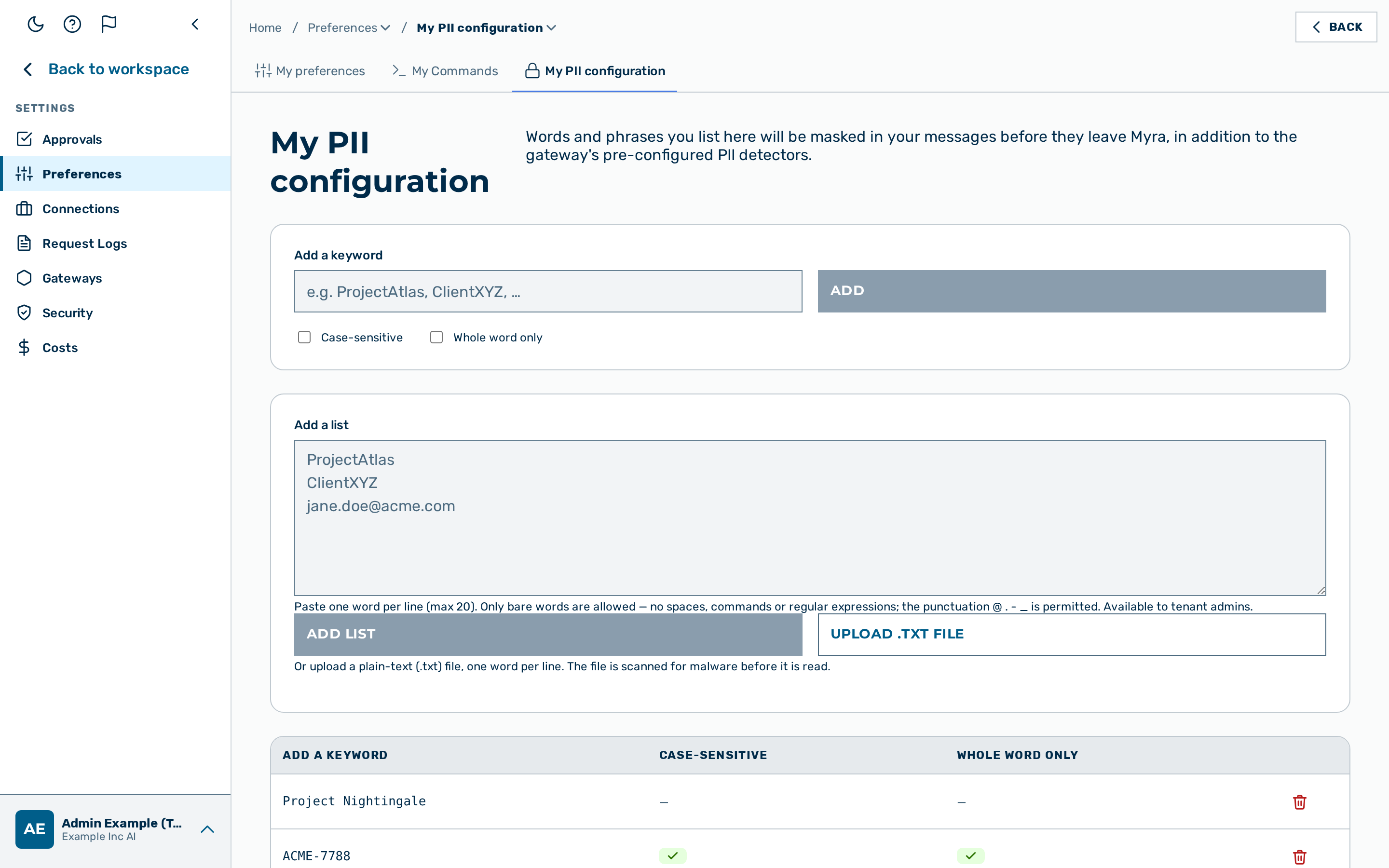Click the Gateways hexagon icon
This screenshot has width=1389, height=868.
pyautogui.click(x=24, y=278)
